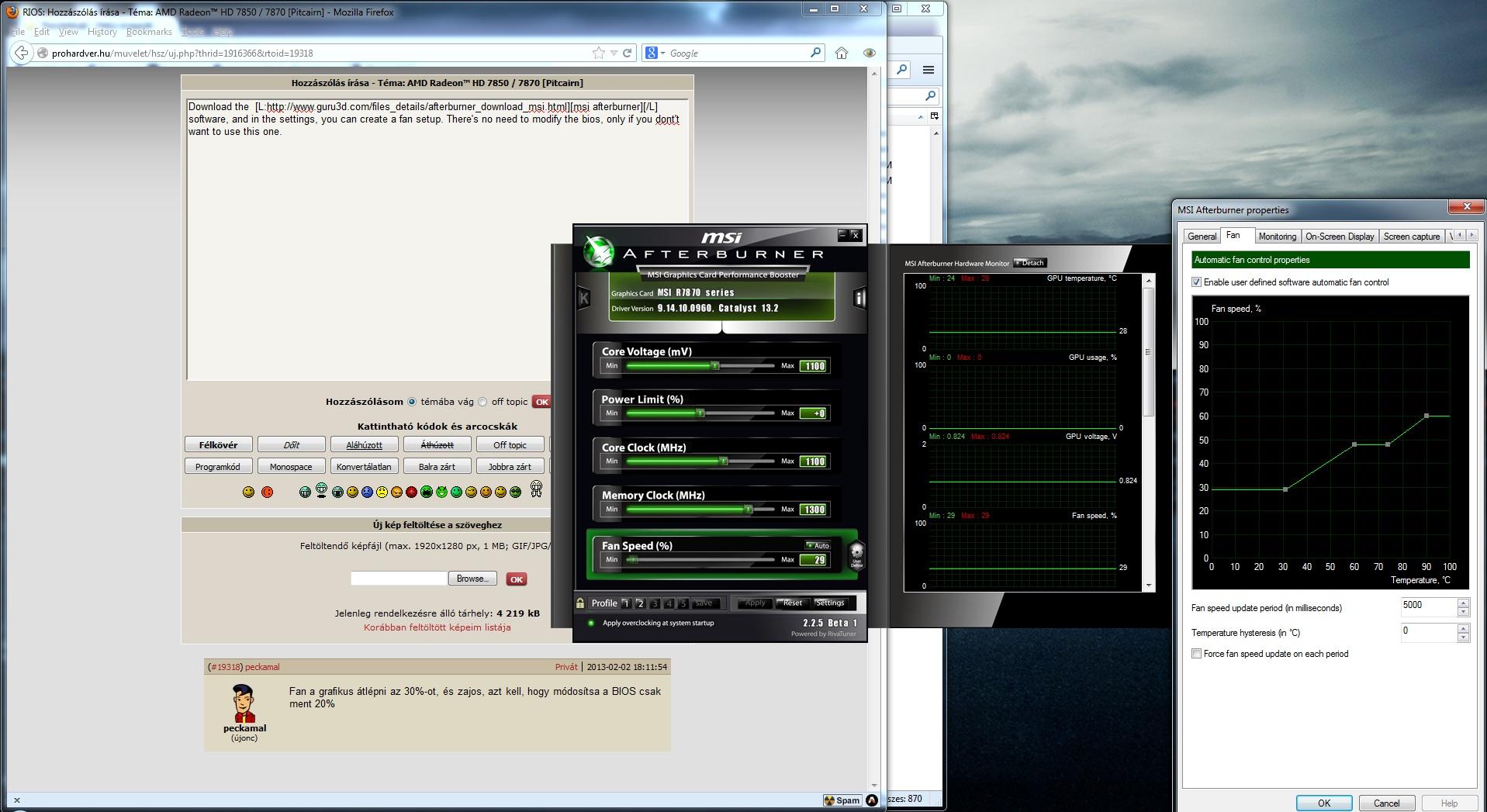
Task: Open Afterburner Settings button
Action: tap(830, 603)
